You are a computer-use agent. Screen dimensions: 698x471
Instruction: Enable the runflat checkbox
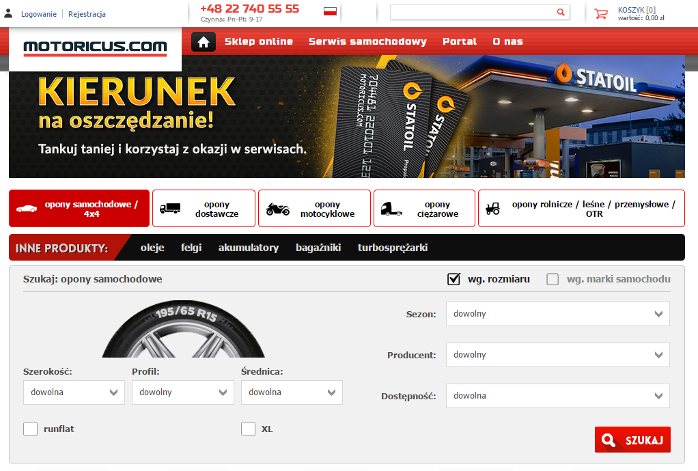31,429
